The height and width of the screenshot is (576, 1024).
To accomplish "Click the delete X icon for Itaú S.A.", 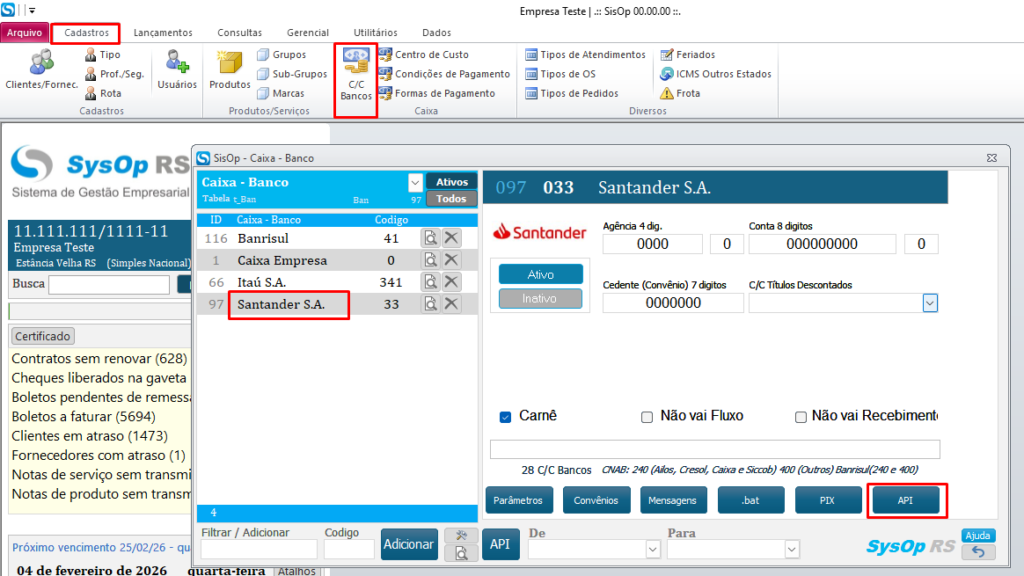I will pyautogui.click(x=452, y=282).
